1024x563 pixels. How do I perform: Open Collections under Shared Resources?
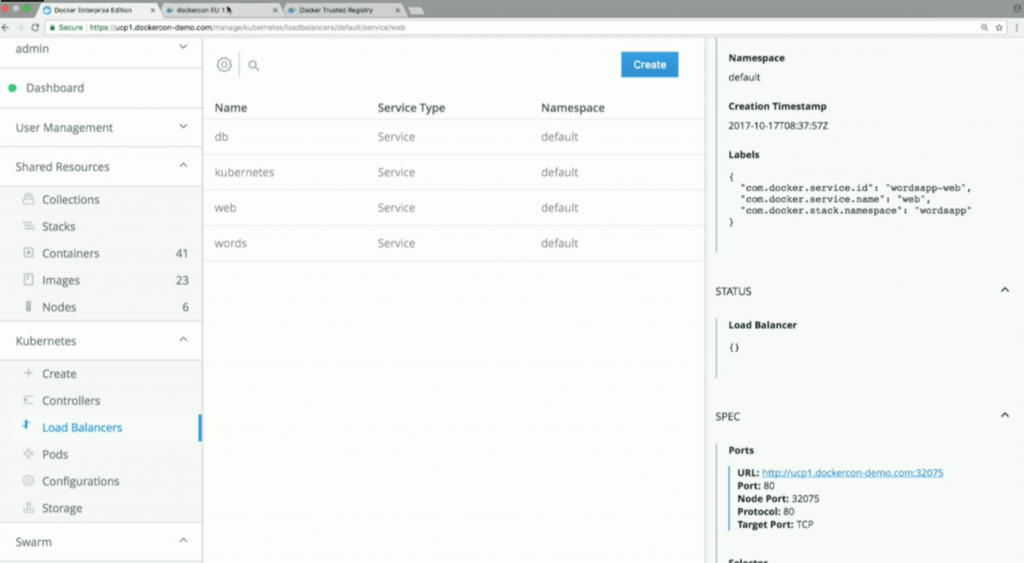tap(71, 199)
